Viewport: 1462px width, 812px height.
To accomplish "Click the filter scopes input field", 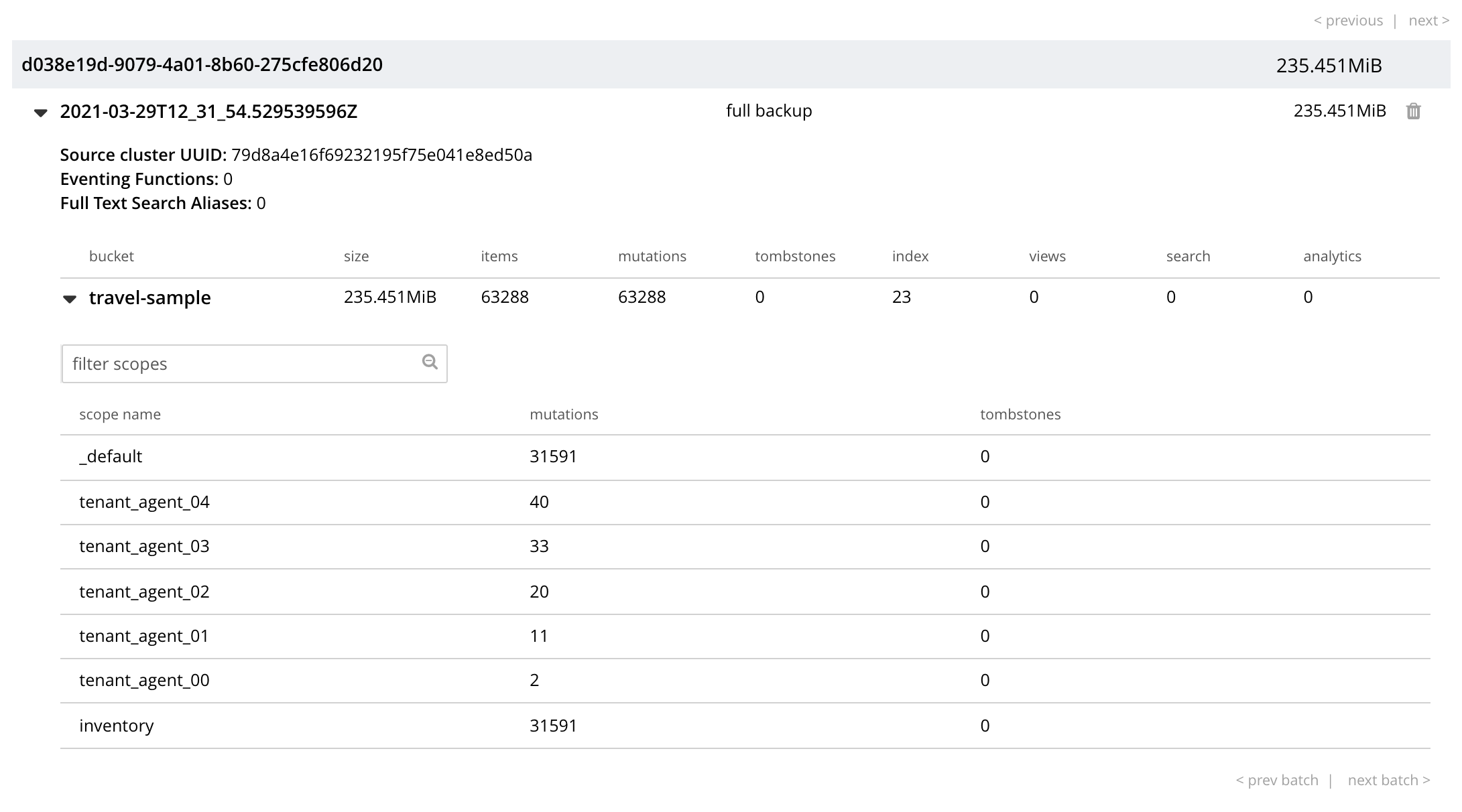I will (241, 364).
